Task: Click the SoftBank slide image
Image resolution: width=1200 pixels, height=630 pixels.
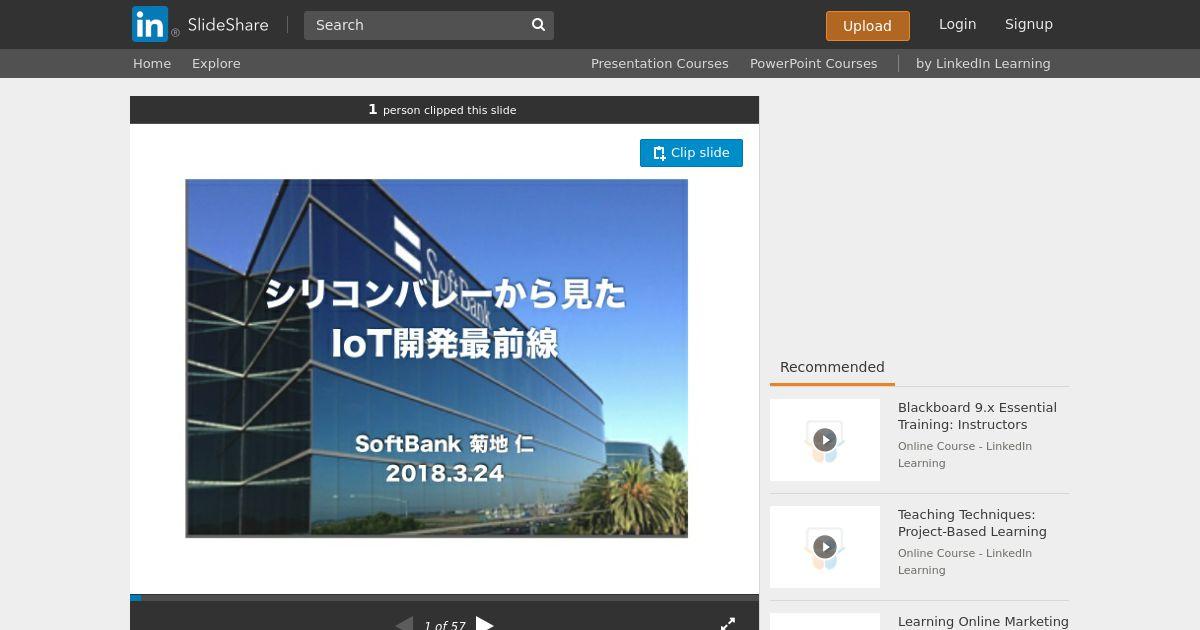Action: 436,358
